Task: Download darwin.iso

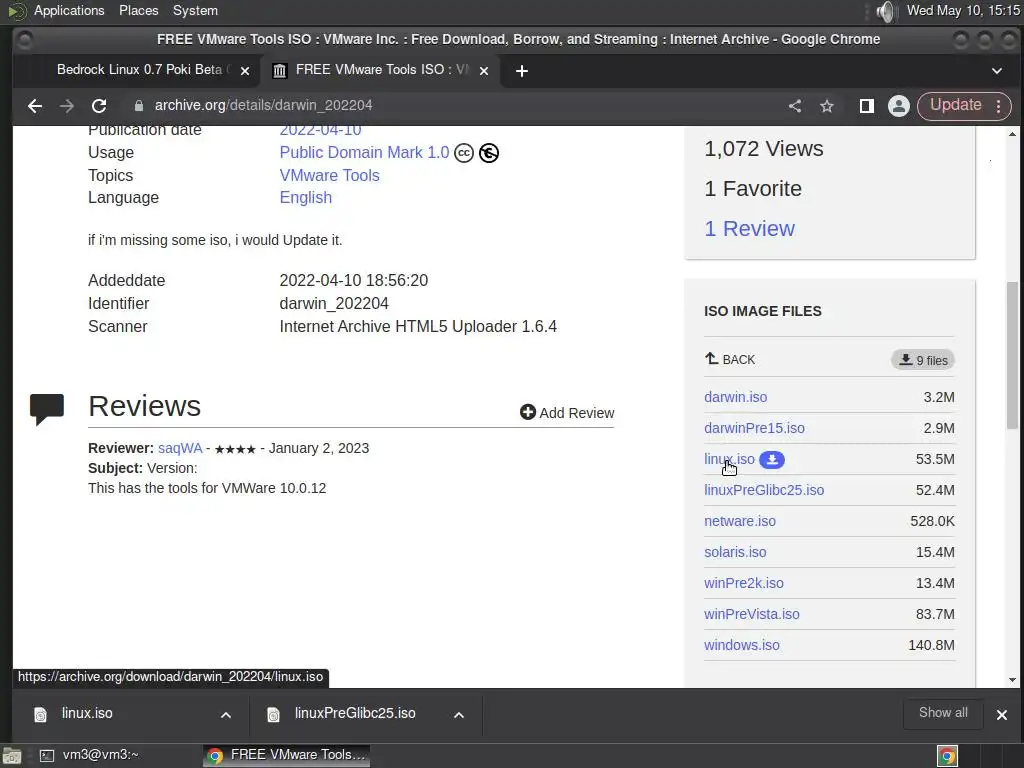Action: tap(735, 397)
